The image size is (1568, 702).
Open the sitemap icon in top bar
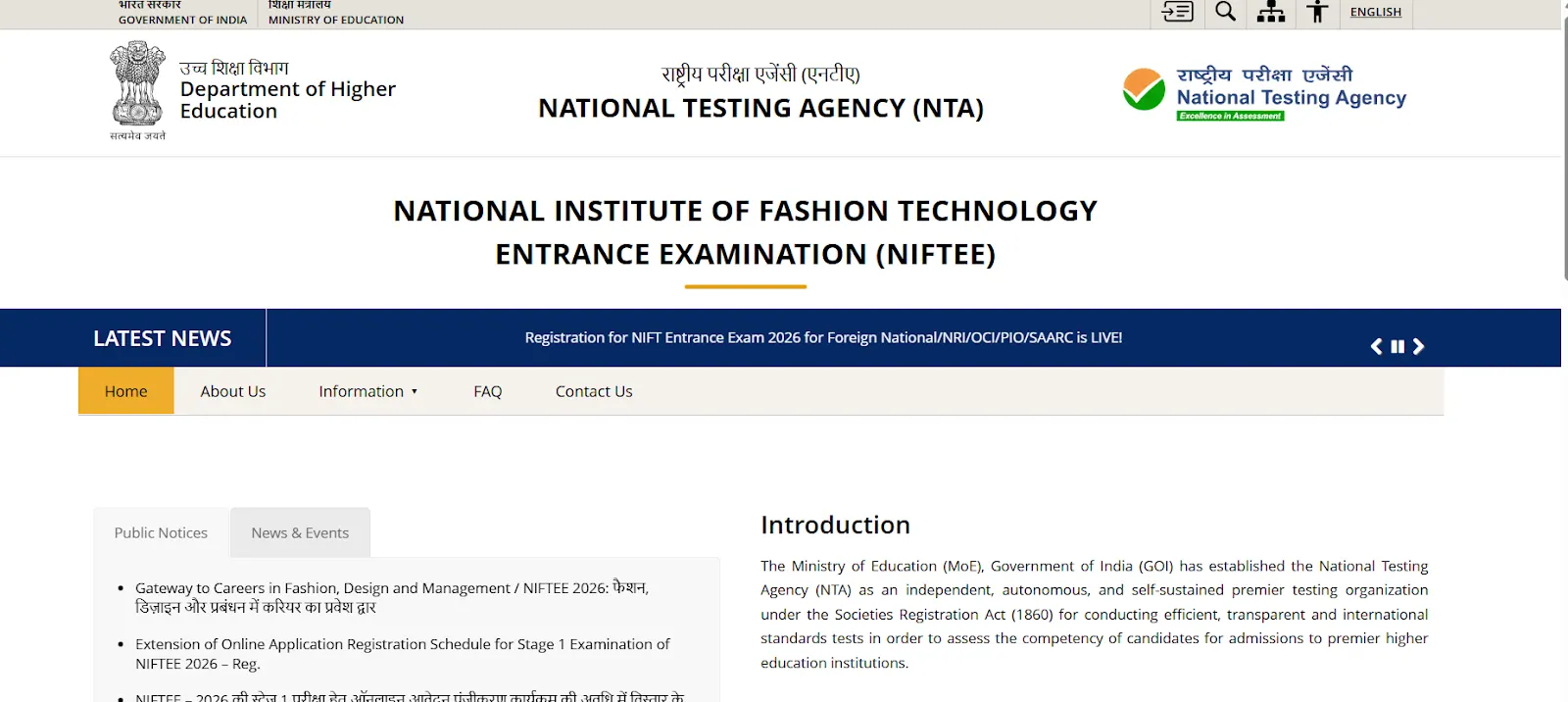pos(1271,12)
